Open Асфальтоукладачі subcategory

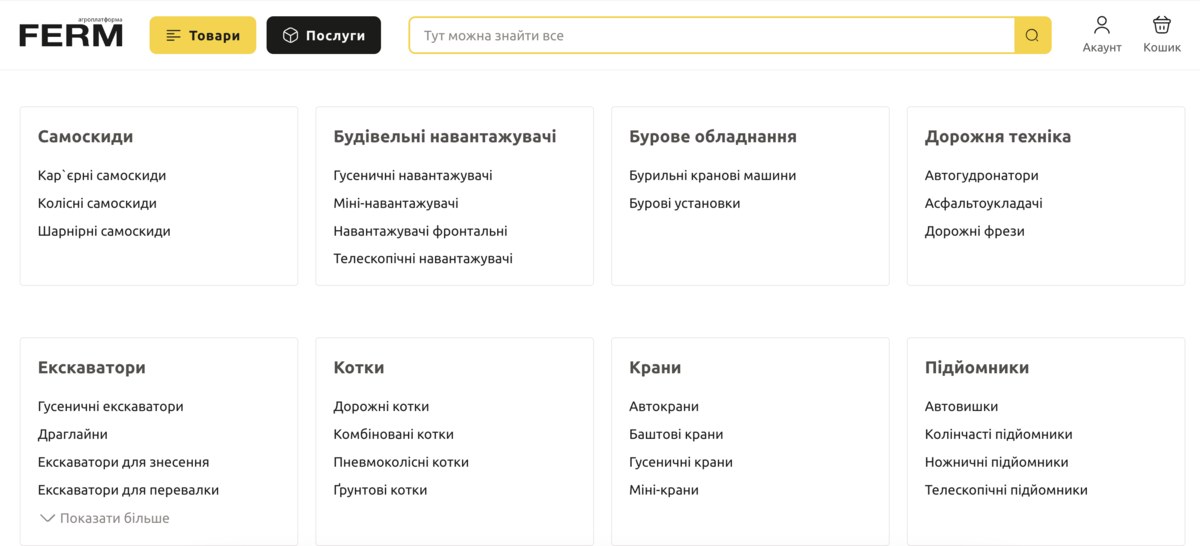click(984, 203)
